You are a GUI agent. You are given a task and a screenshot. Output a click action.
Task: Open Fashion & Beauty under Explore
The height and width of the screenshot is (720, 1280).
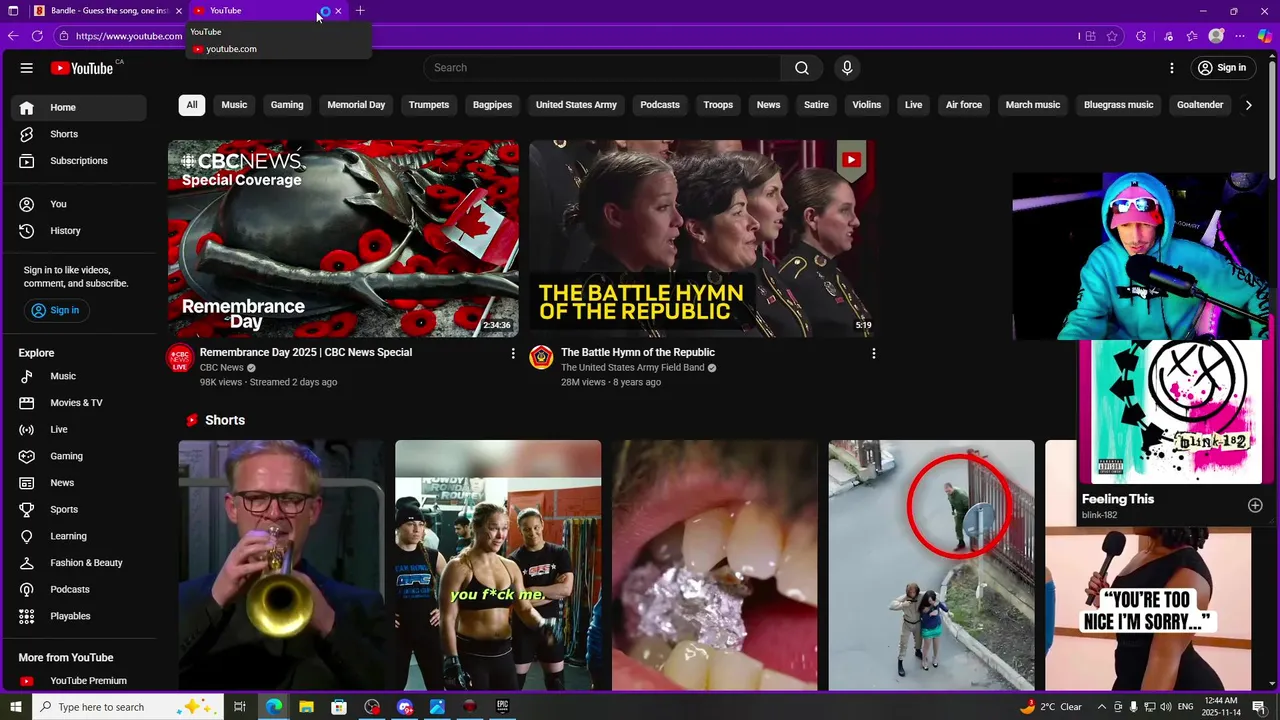(x=78, y=563)
